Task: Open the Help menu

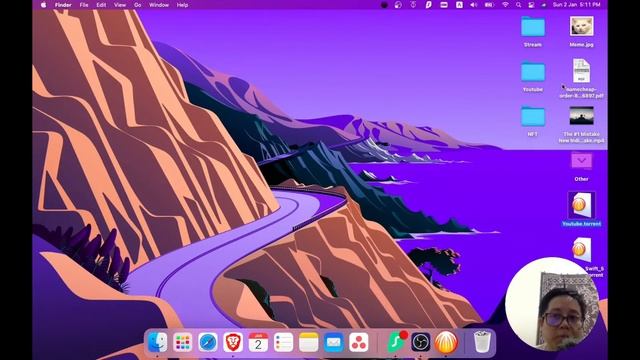Action: coord(182,5)
